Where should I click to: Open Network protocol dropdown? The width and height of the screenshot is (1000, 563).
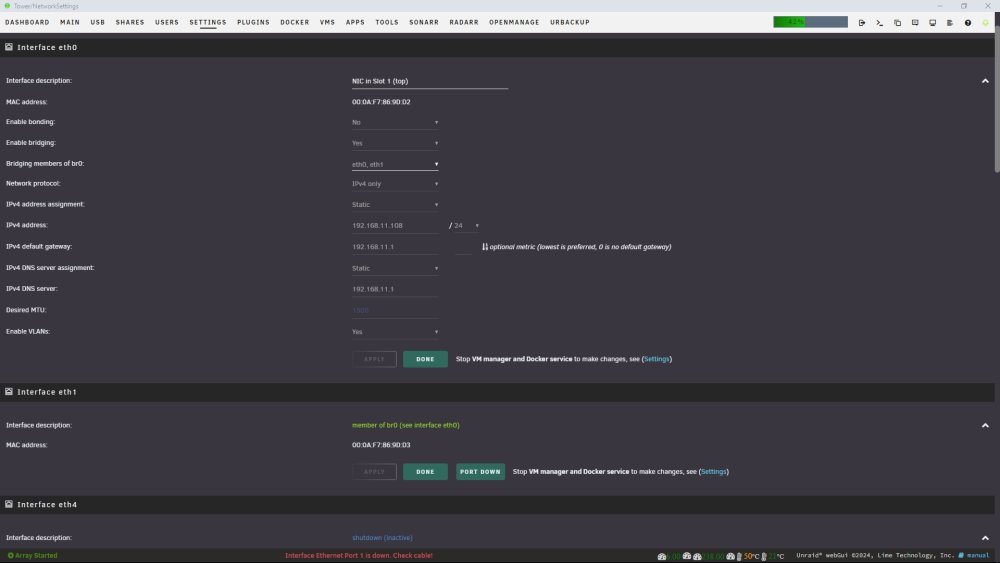click(x=395, y=184)
